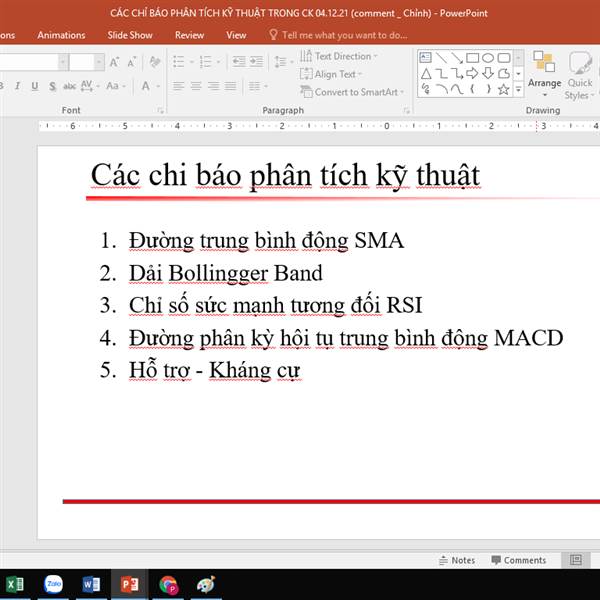600x600 pixels.
Task: Click the Increase List Level icon
Action: 256,62
